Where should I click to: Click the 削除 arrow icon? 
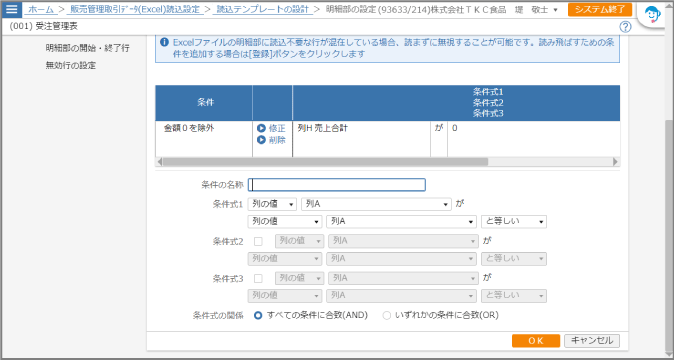pyautogui.click(x=261, y=140)
